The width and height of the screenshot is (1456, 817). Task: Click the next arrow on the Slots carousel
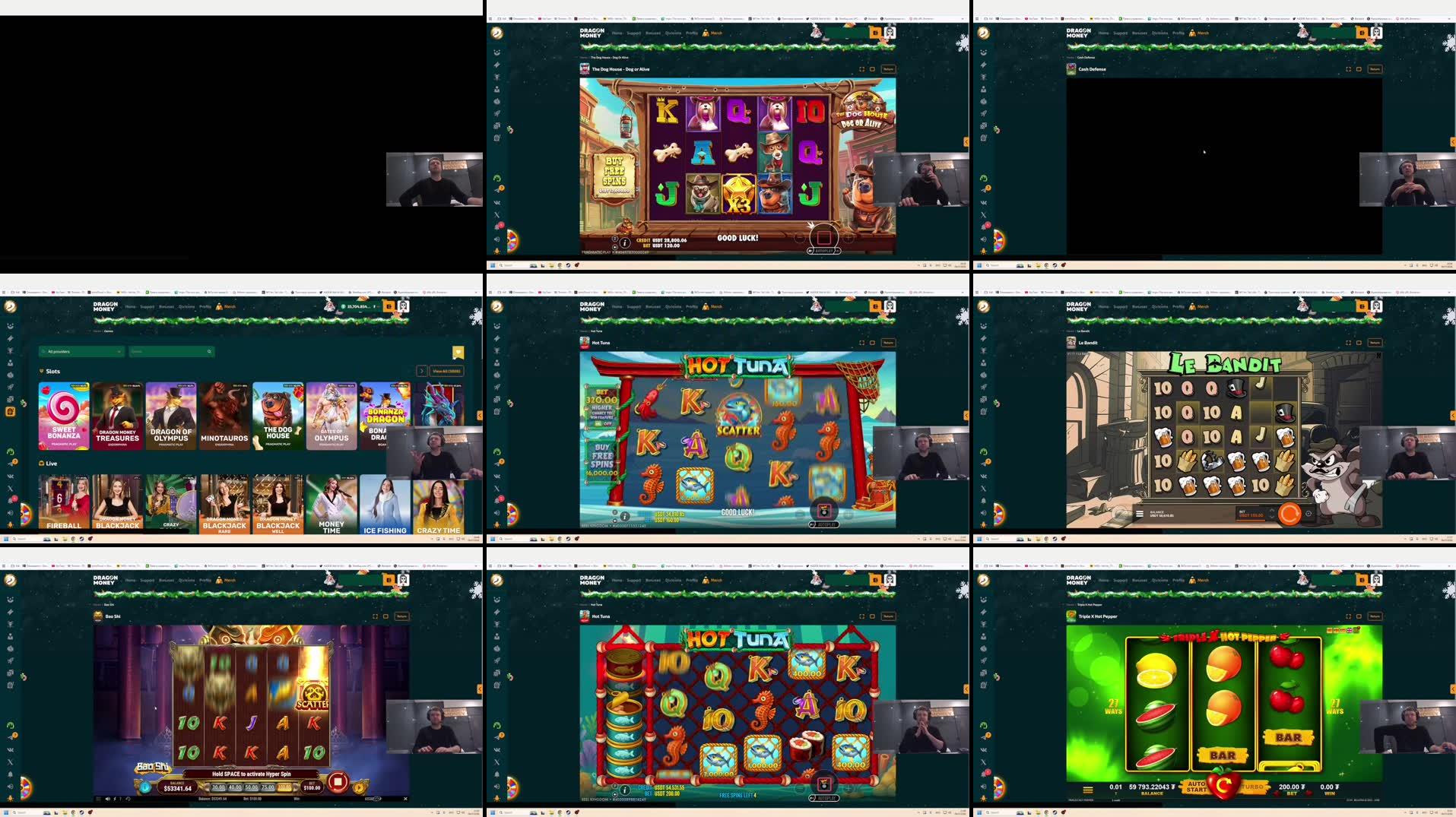point(423,370)
